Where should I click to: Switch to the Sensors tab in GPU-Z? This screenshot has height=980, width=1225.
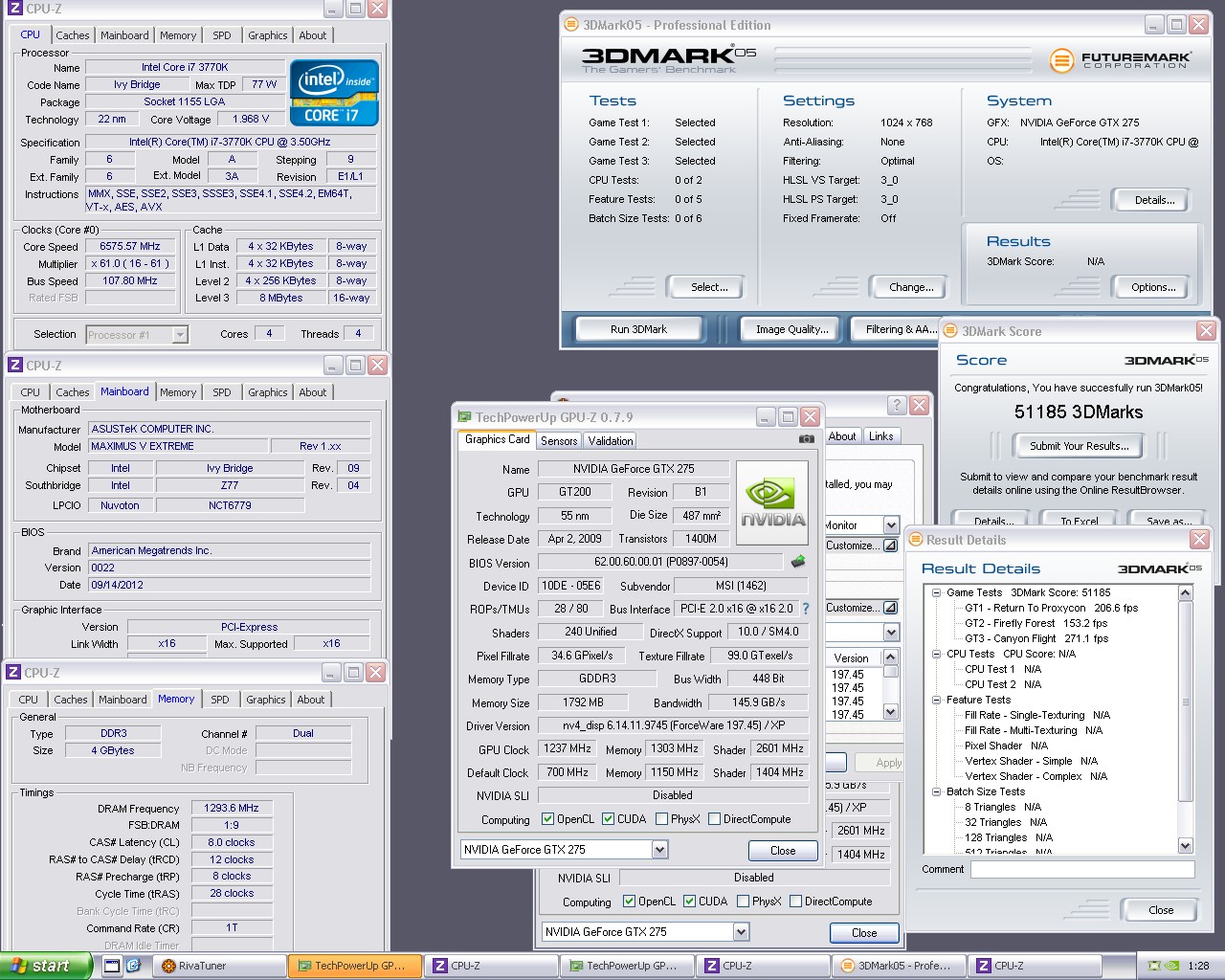point(559,441)
